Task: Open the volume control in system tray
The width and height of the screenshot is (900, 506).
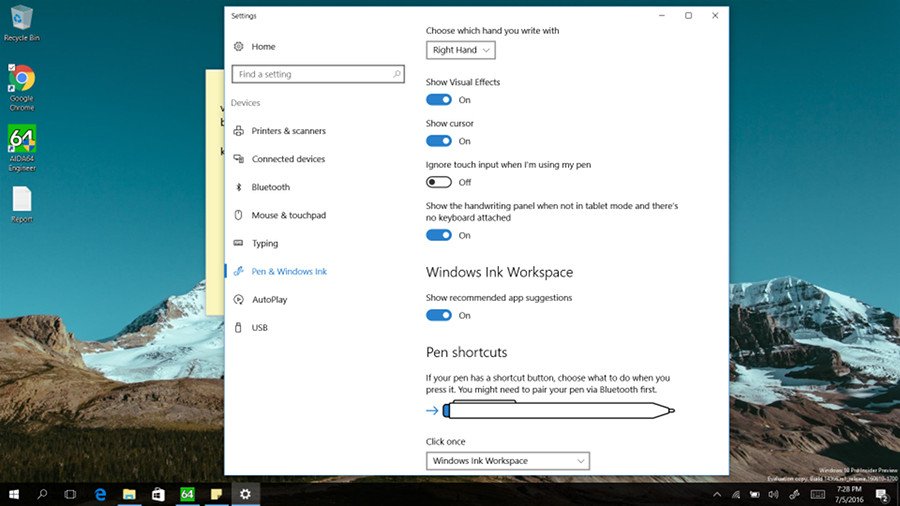Action: click(x=774, y=495)
